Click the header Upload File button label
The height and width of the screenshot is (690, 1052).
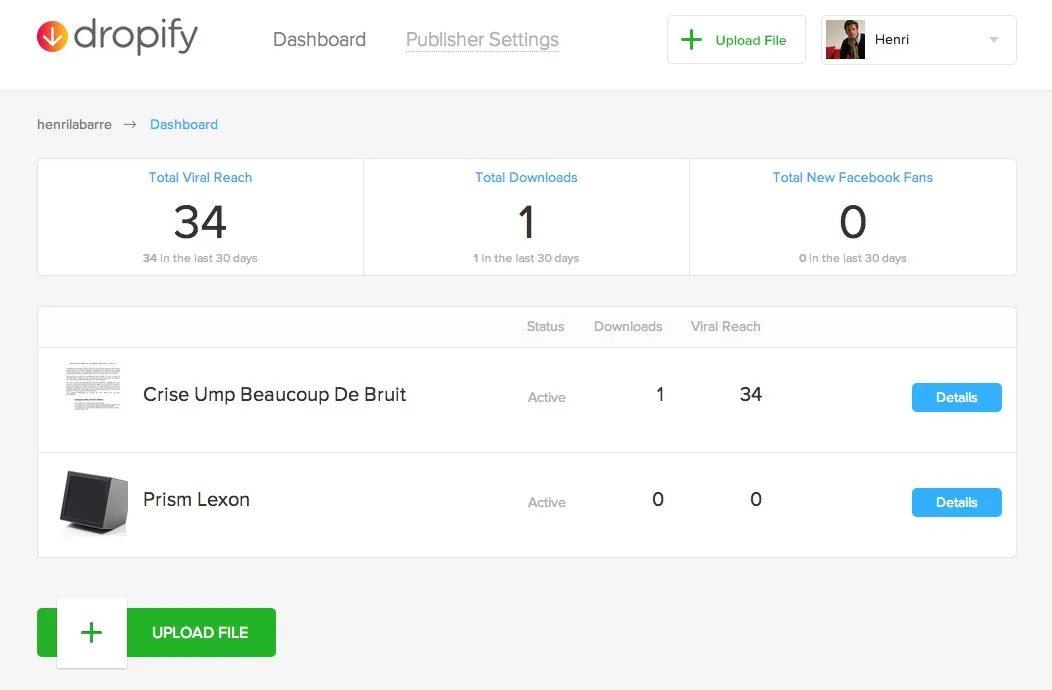pos(751,40)
